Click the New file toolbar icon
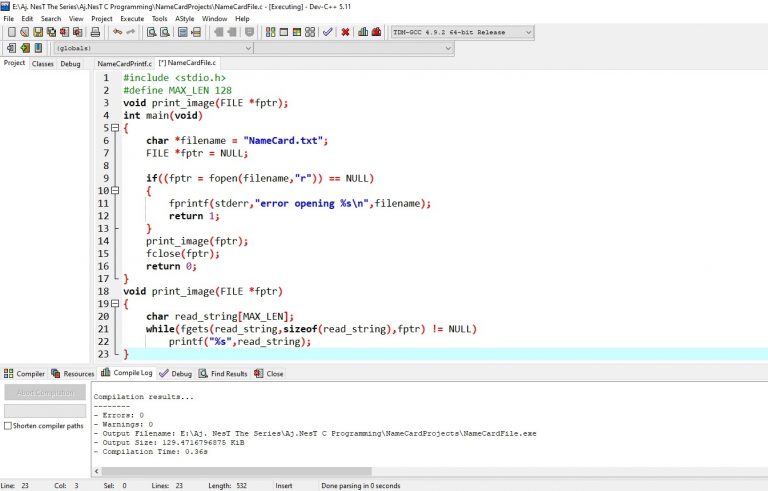The image size is (768, 491). click(x=11, y=32)
